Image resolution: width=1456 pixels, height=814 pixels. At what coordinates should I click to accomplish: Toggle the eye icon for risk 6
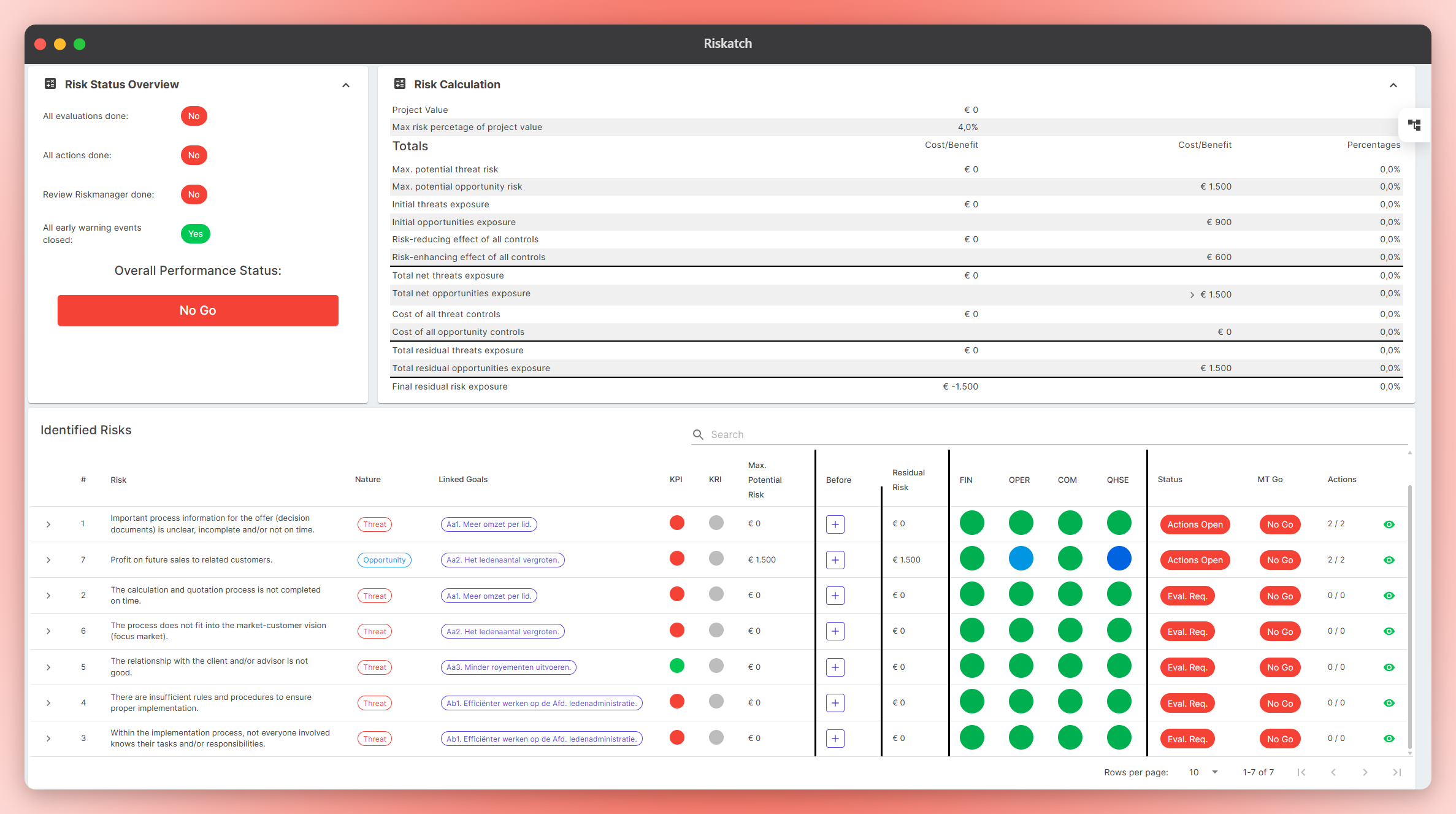pyautogui.click(x=1389, y=631)
